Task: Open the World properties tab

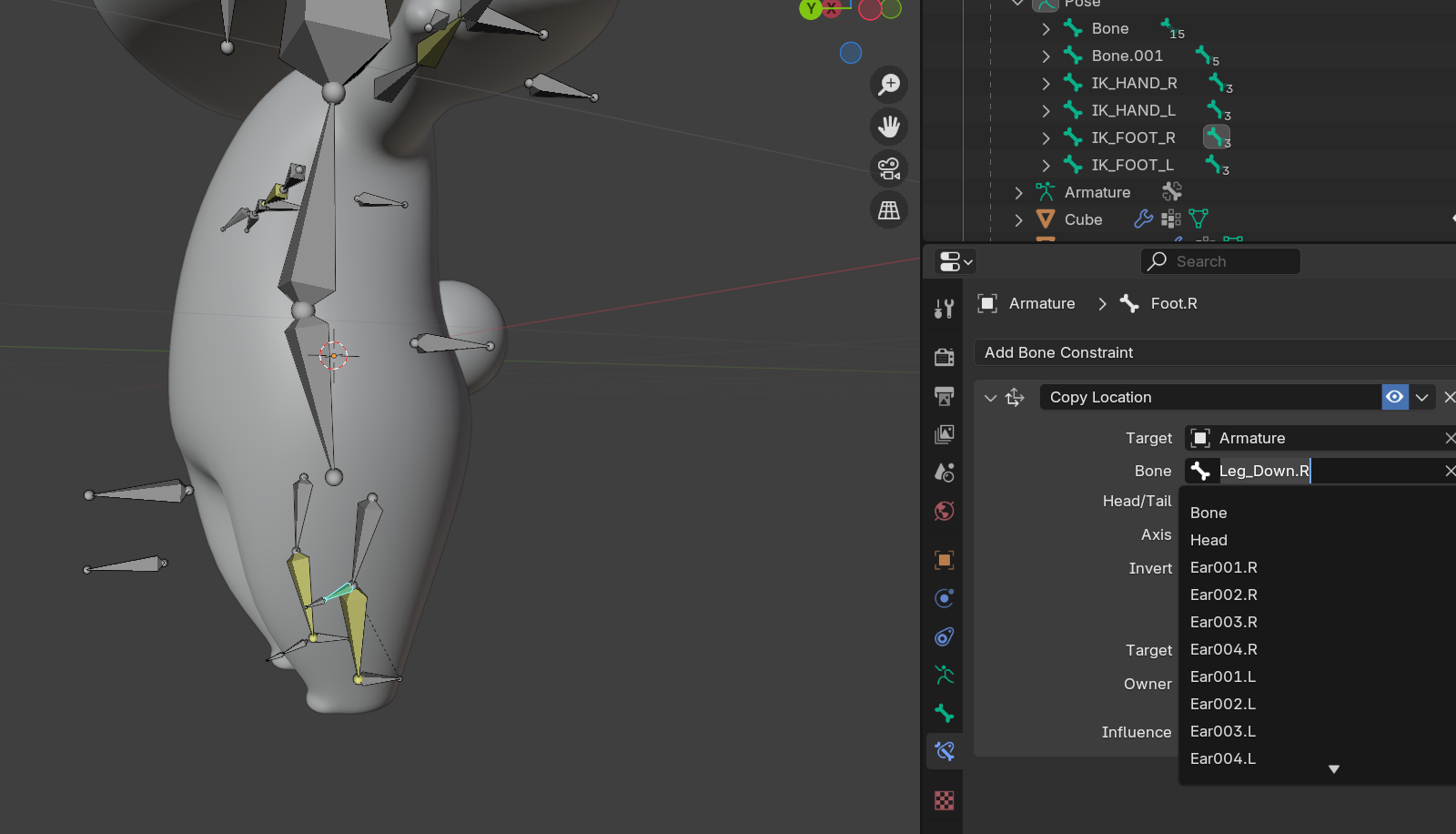Action: tap(945, 511)
